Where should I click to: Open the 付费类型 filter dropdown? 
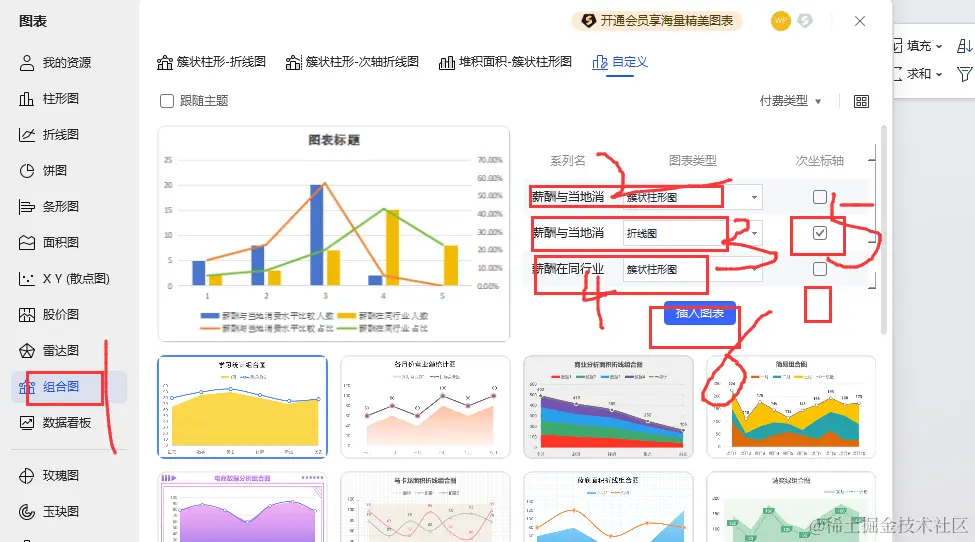click(x=790, y=101)
